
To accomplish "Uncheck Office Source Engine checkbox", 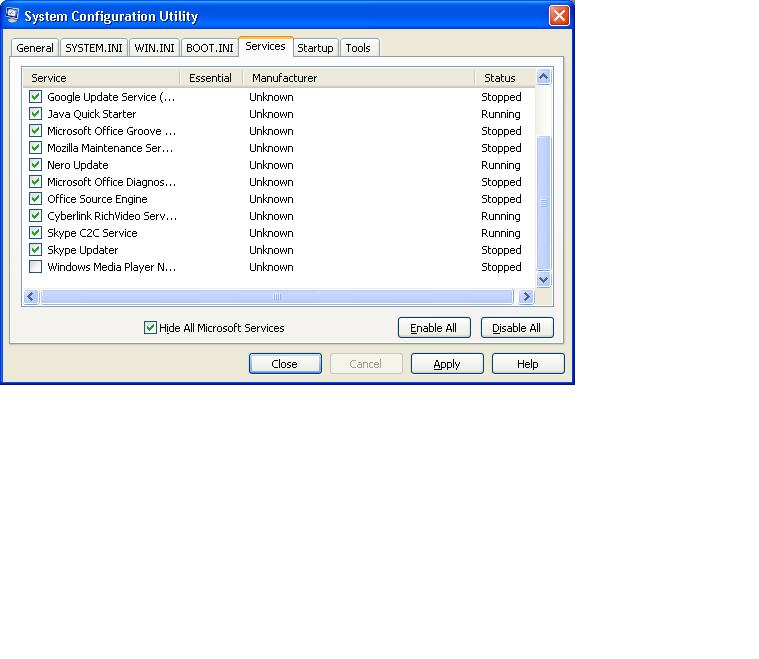I will click(x=35, y=198).
